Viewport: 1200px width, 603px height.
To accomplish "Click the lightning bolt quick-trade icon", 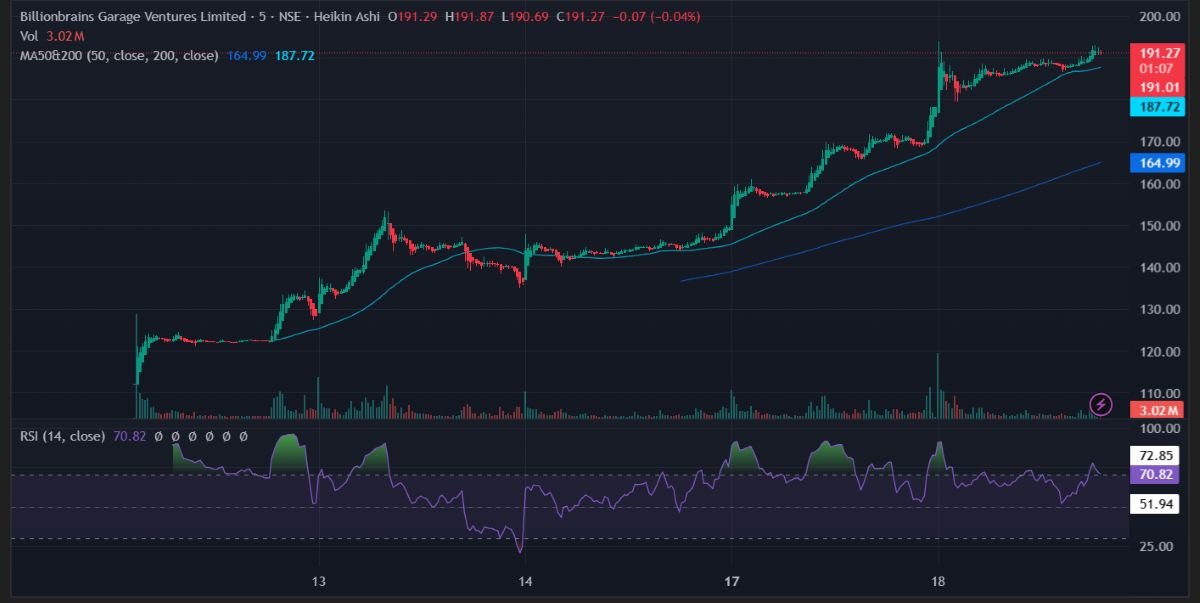I will coord(1100,404).
